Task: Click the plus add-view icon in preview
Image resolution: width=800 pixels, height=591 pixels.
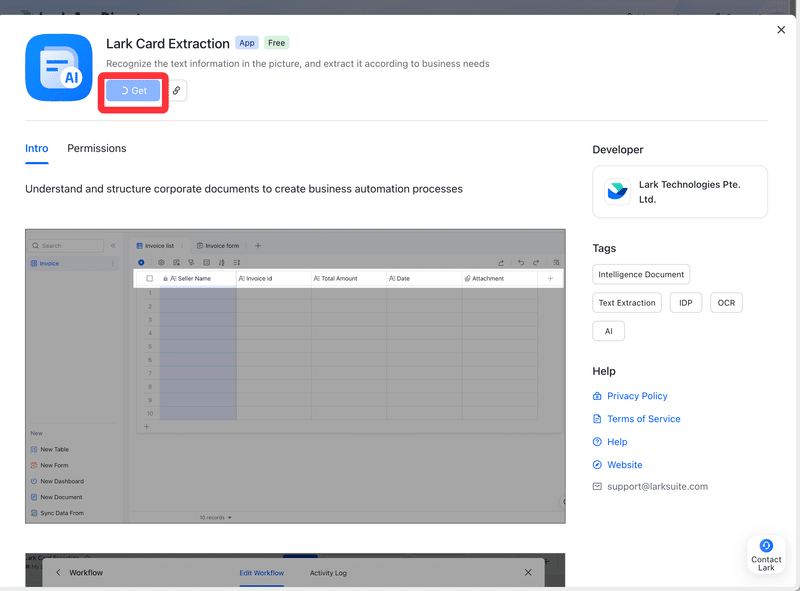Action: click(x=258, y=246)
